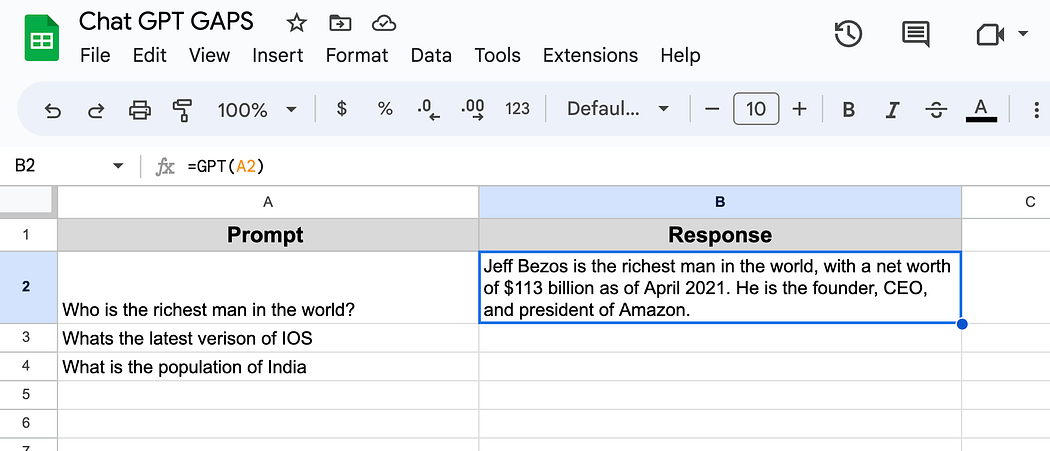Select row 6 header

[28, 424]
